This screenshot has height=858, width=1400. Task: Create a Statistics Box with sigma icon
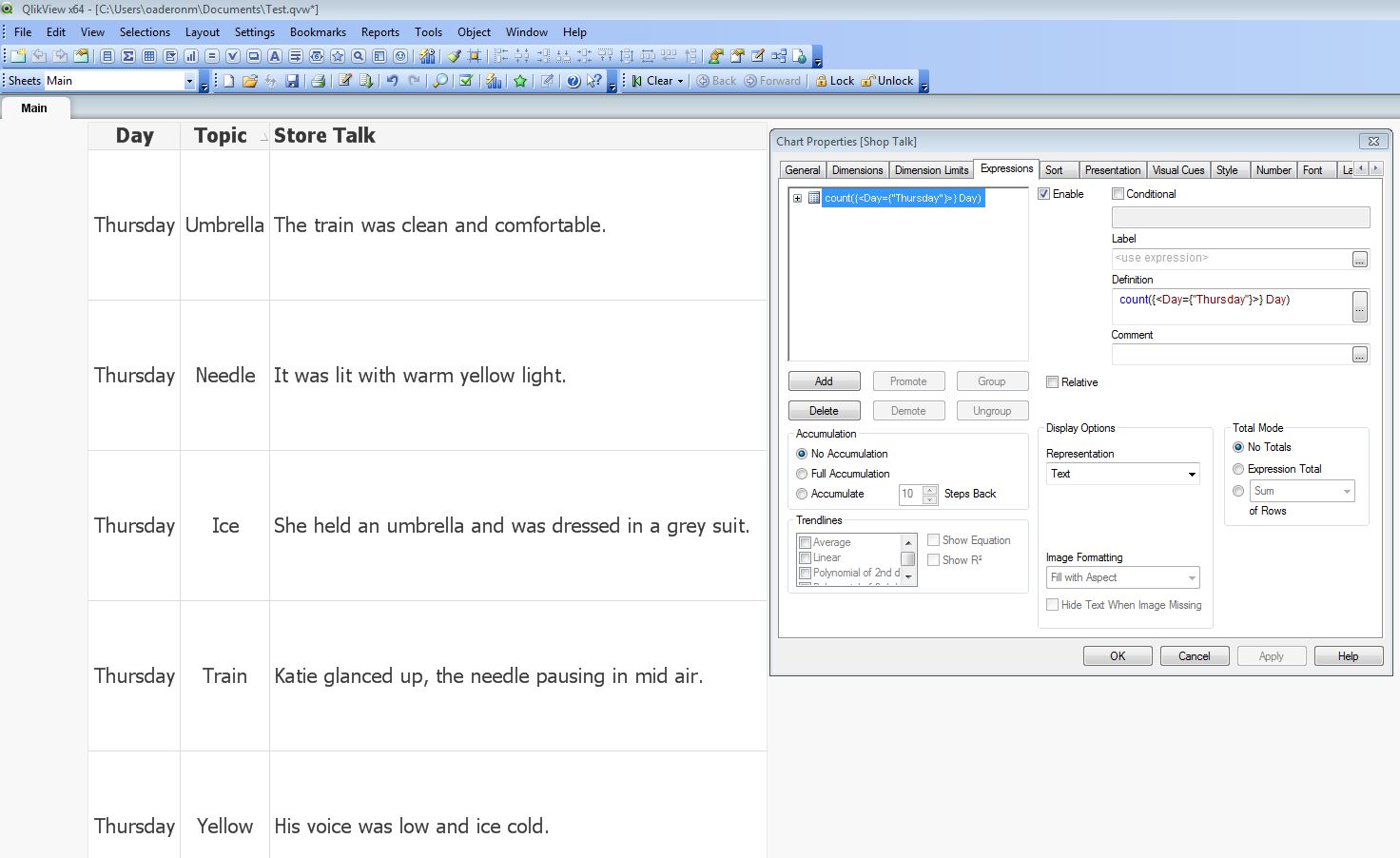tap(127, 56)
